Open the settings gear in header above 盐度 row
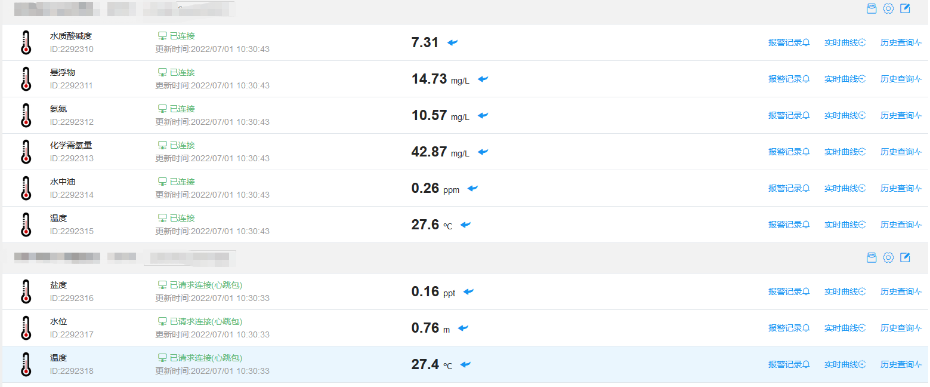The height and width of the screenshot is (387, 930). [x=888, y=258]
